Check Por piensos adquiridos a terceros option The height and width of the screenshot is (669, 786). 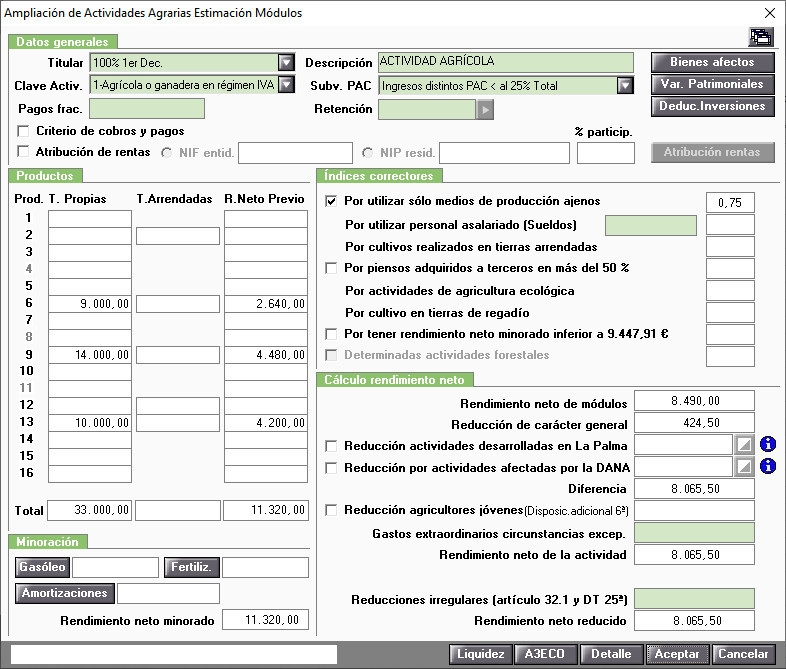[x=331, y=268]
